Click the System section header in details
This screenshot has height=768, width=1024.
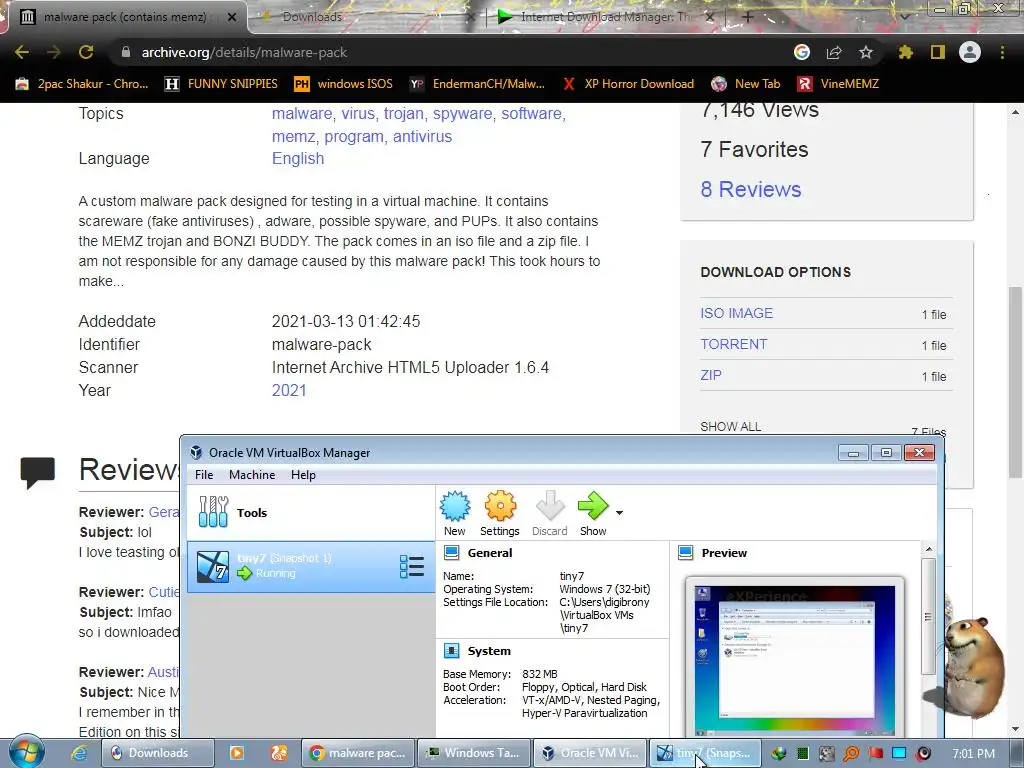pyautogui.click(x=489, y=651)
